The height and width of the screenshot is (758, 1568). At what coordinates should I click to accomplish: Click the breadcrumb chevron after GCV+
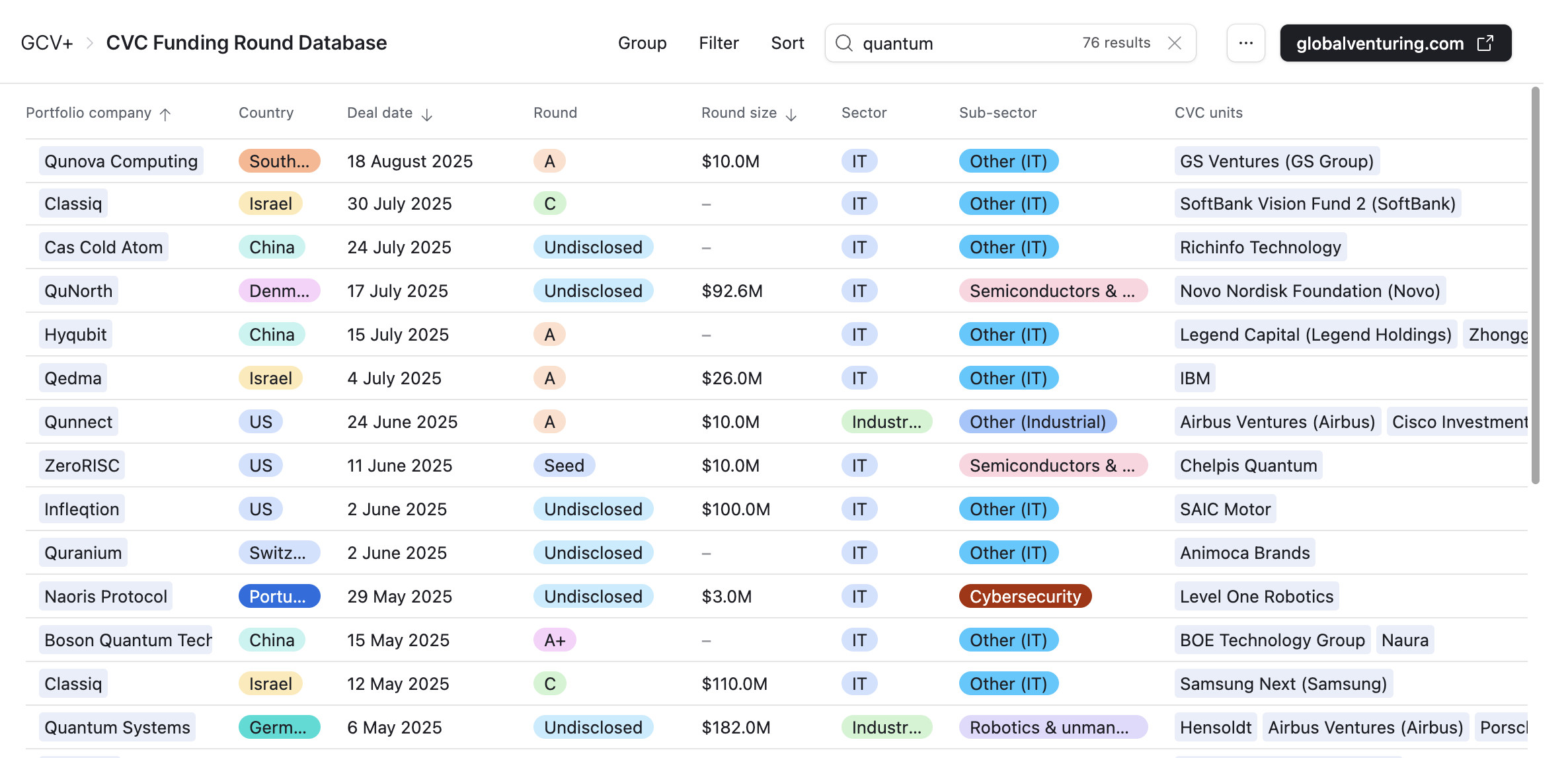click(x=90, y=43)
